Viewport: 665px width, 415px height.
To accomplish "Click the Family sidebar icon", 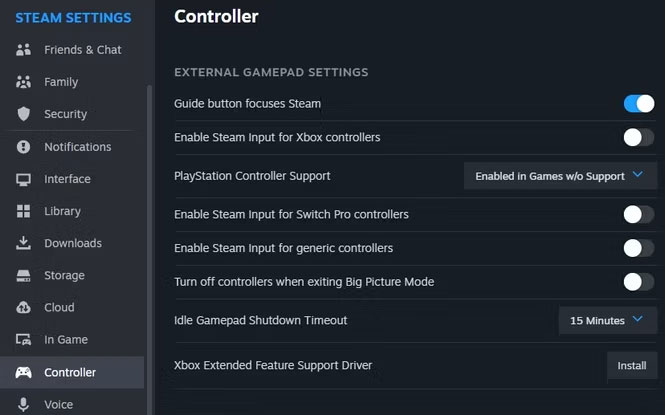I will click(x=23, y=82).
